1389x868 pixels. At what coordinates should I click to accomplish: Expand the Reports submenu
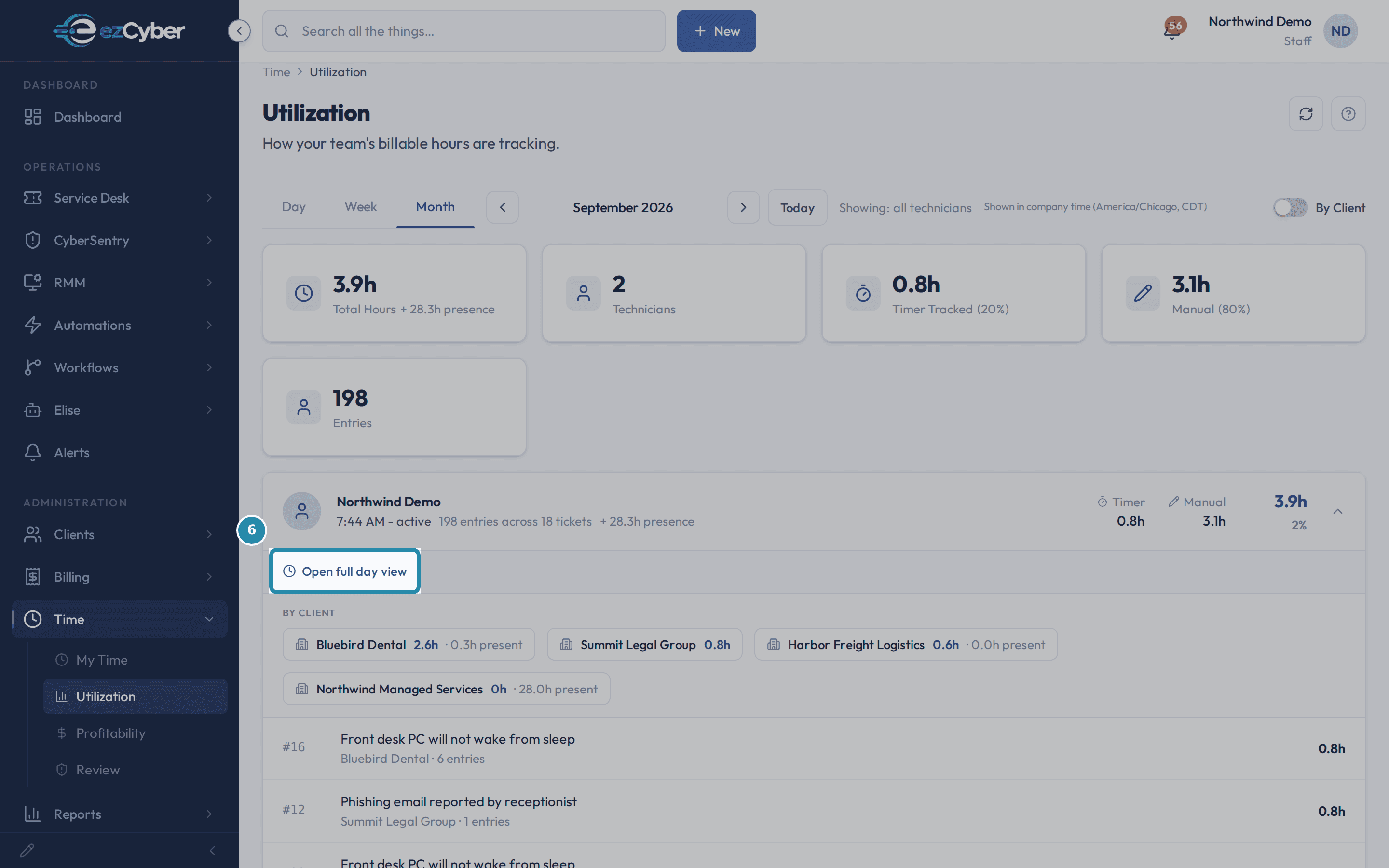209,814
